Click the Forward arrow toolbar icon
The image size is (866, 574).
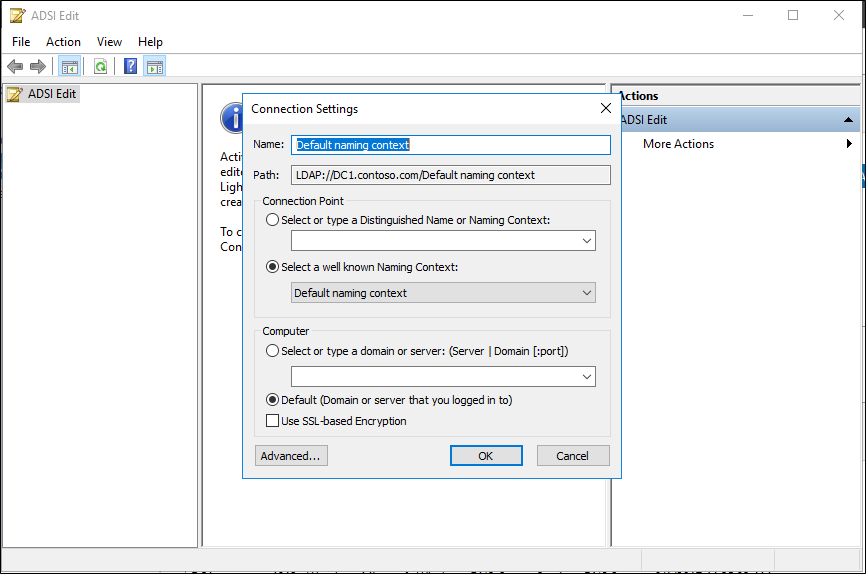tap(38, 67)
